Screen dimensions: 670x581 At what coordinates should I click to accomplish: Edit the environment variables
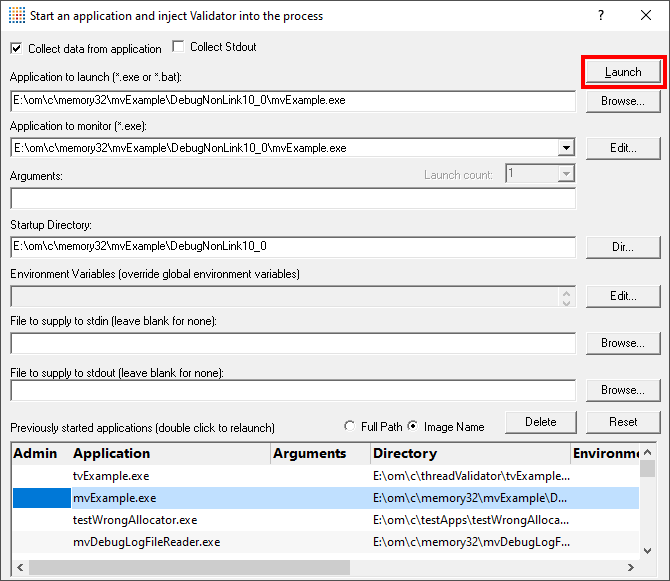[623, 296]
